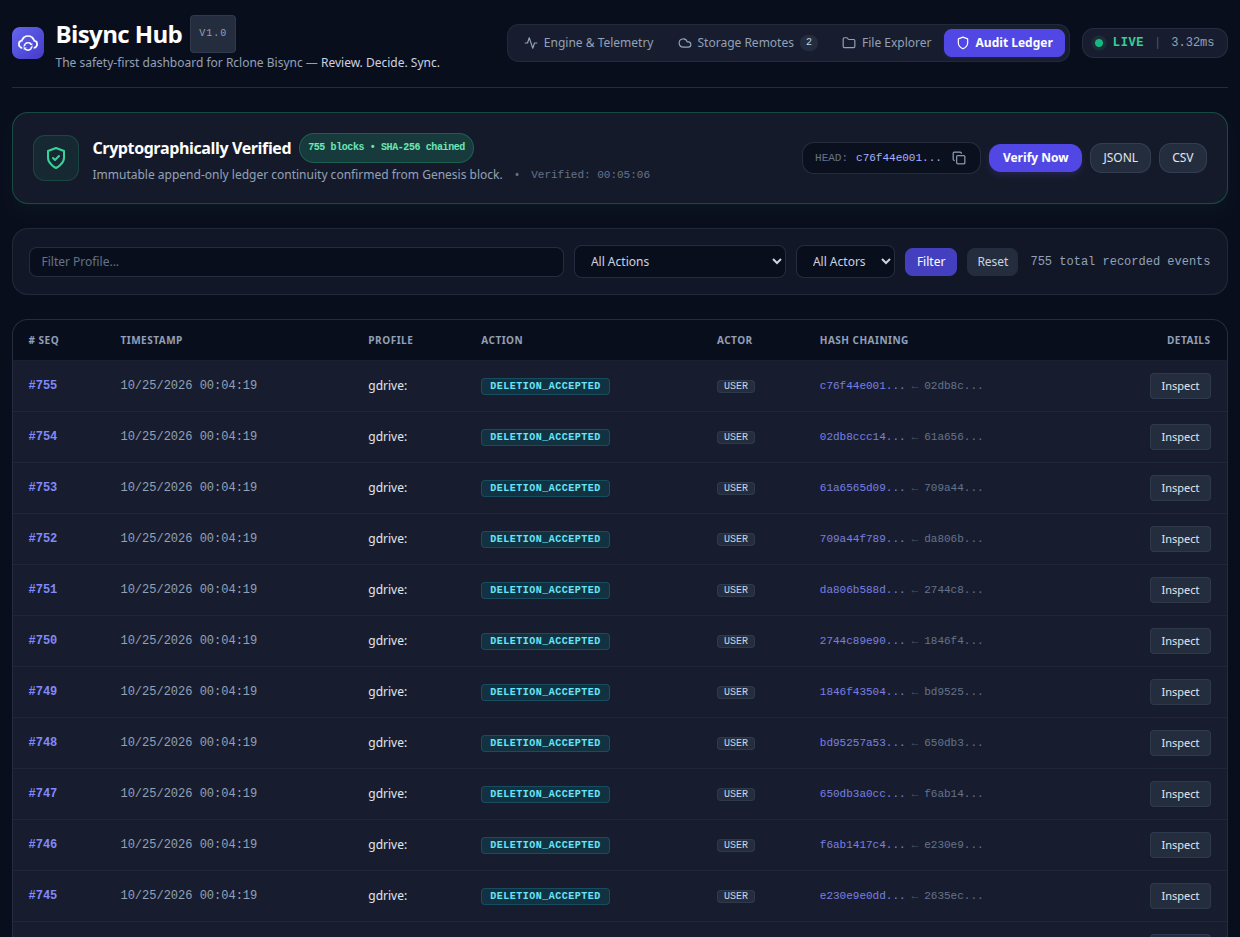
Task: Click sequence number #748
Action: point(43,742)
